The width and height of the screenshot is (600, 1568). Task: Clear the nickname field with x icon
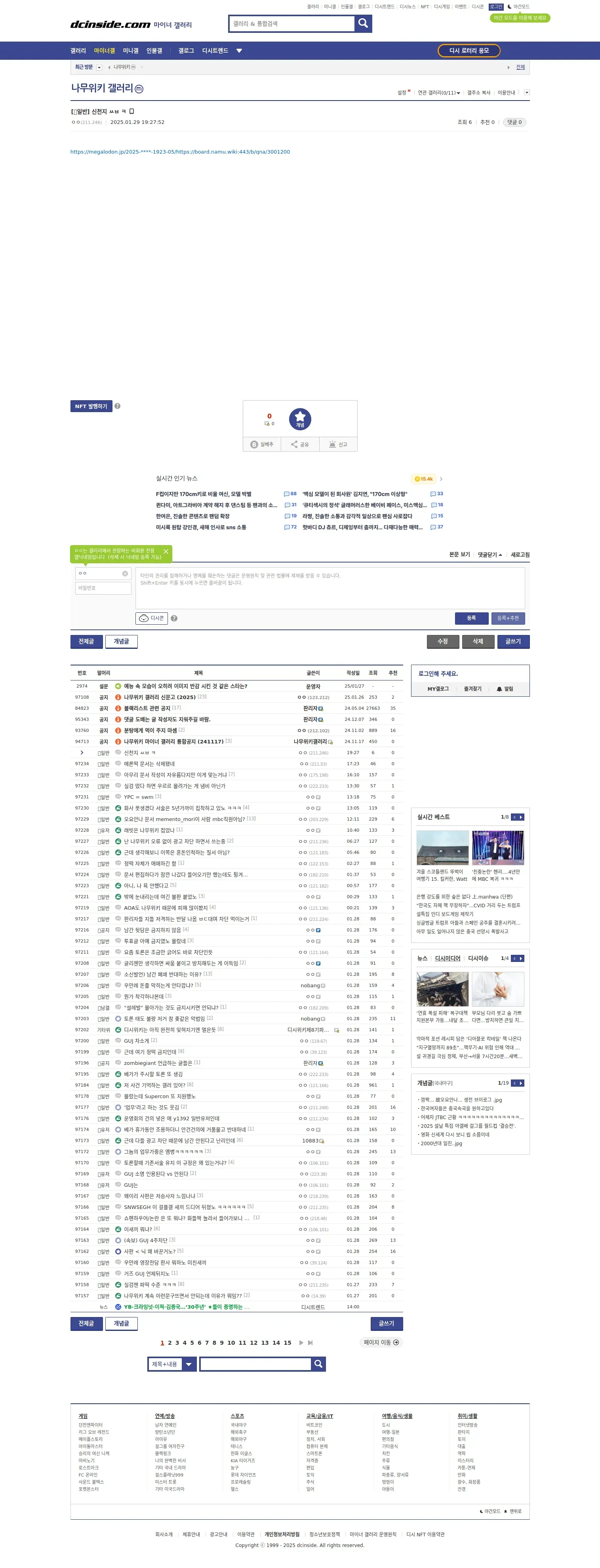pyautogui.click(x=125, y=573)
